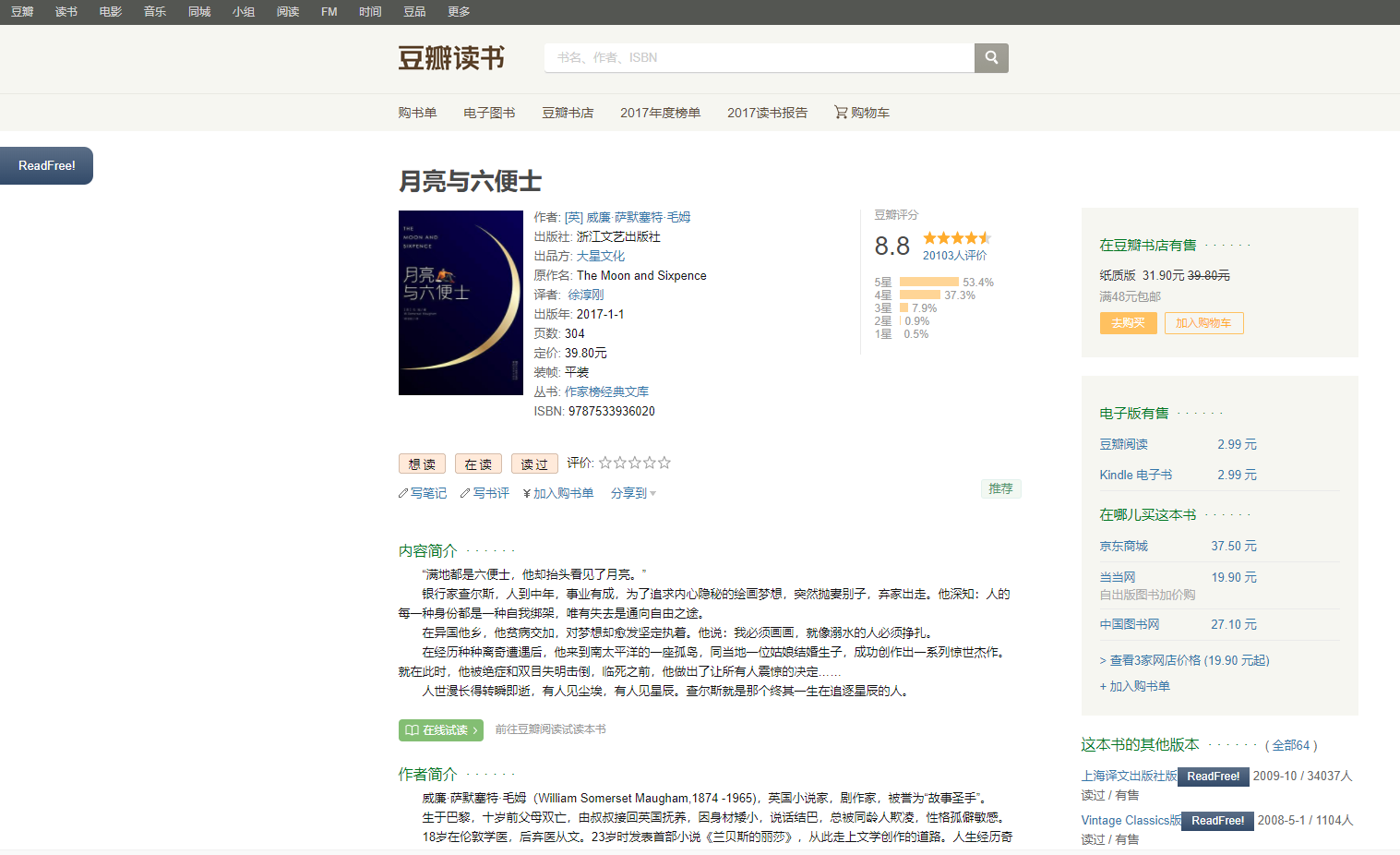This screenshot has width=1400, height=855.
Task: Open the 豆瓣阅读 e-book link
Action: [1123, 444]
